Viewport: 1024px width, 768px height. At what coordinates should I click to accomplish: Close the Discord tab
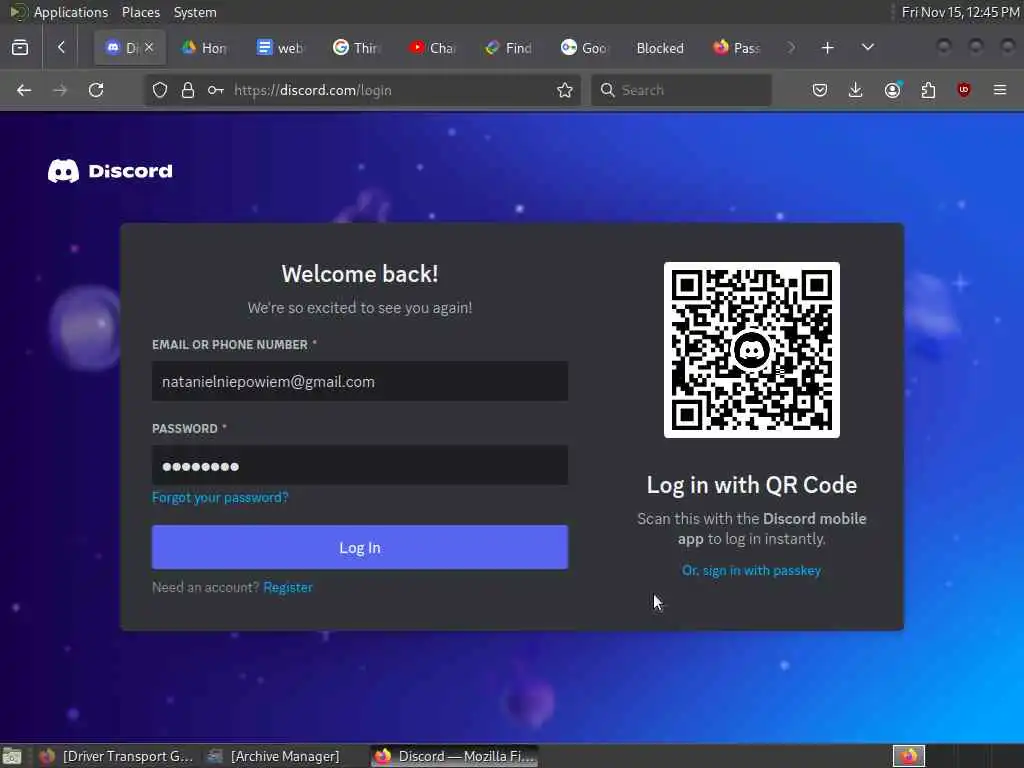click(149, 47)
